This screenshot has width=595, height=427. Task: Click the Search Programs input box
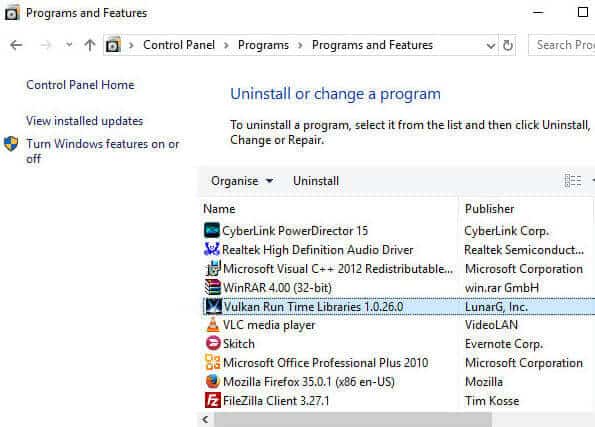pyautogui.click(x=562, y=45)
